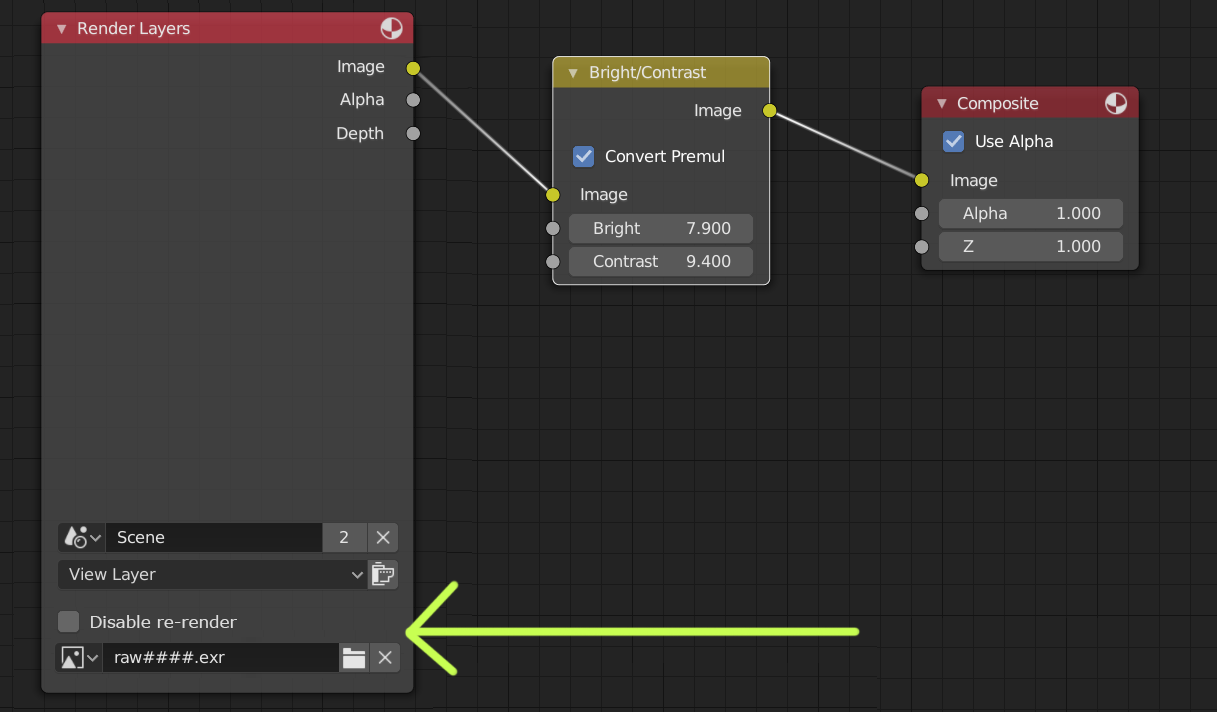Viewport: 1217px width, 712px height.
Task: Collapse the Render Layers node
Action: point(60,29)
